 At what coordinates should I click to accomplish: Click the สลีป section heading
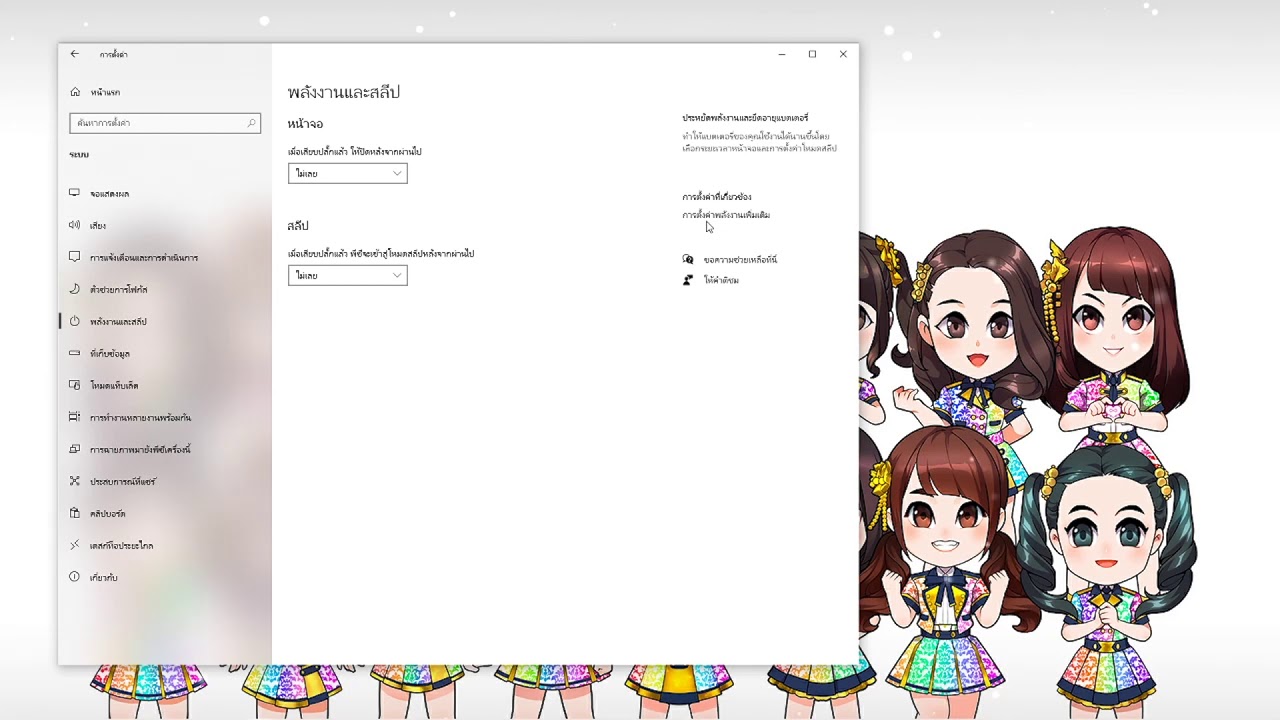[298, 226]
